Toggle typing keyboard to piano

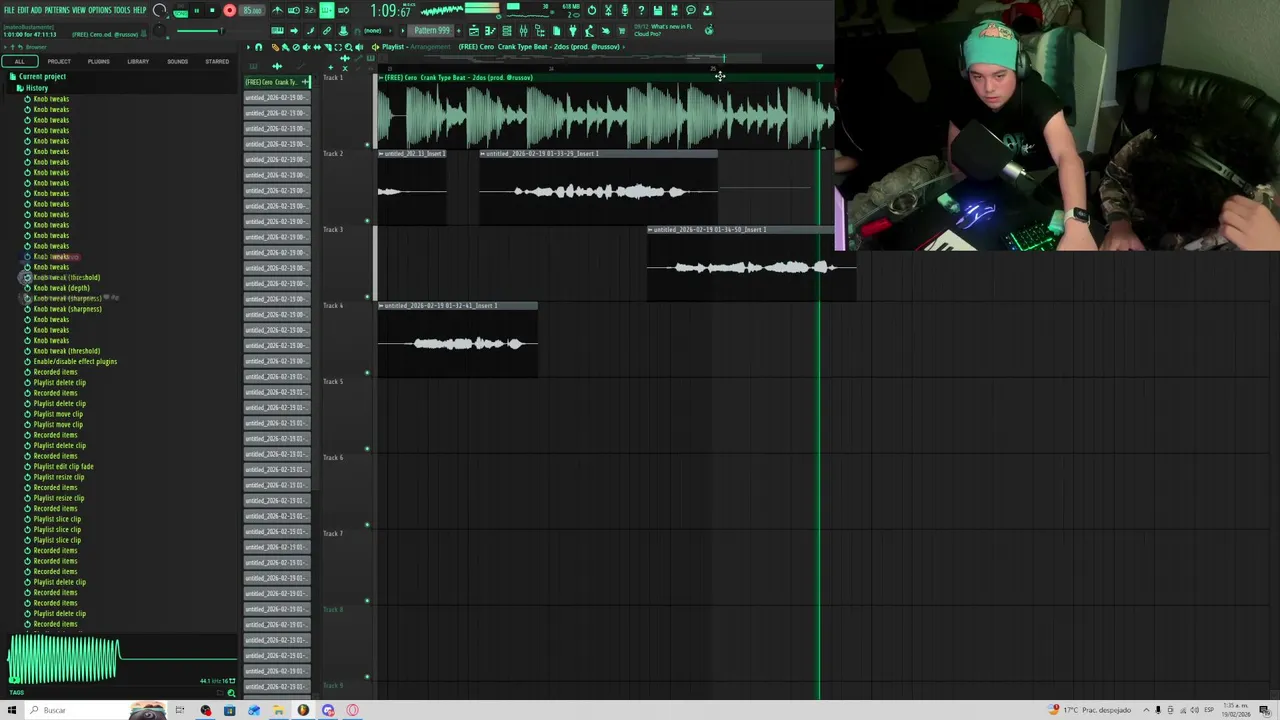pyautogui.click(x=278, y=30)
